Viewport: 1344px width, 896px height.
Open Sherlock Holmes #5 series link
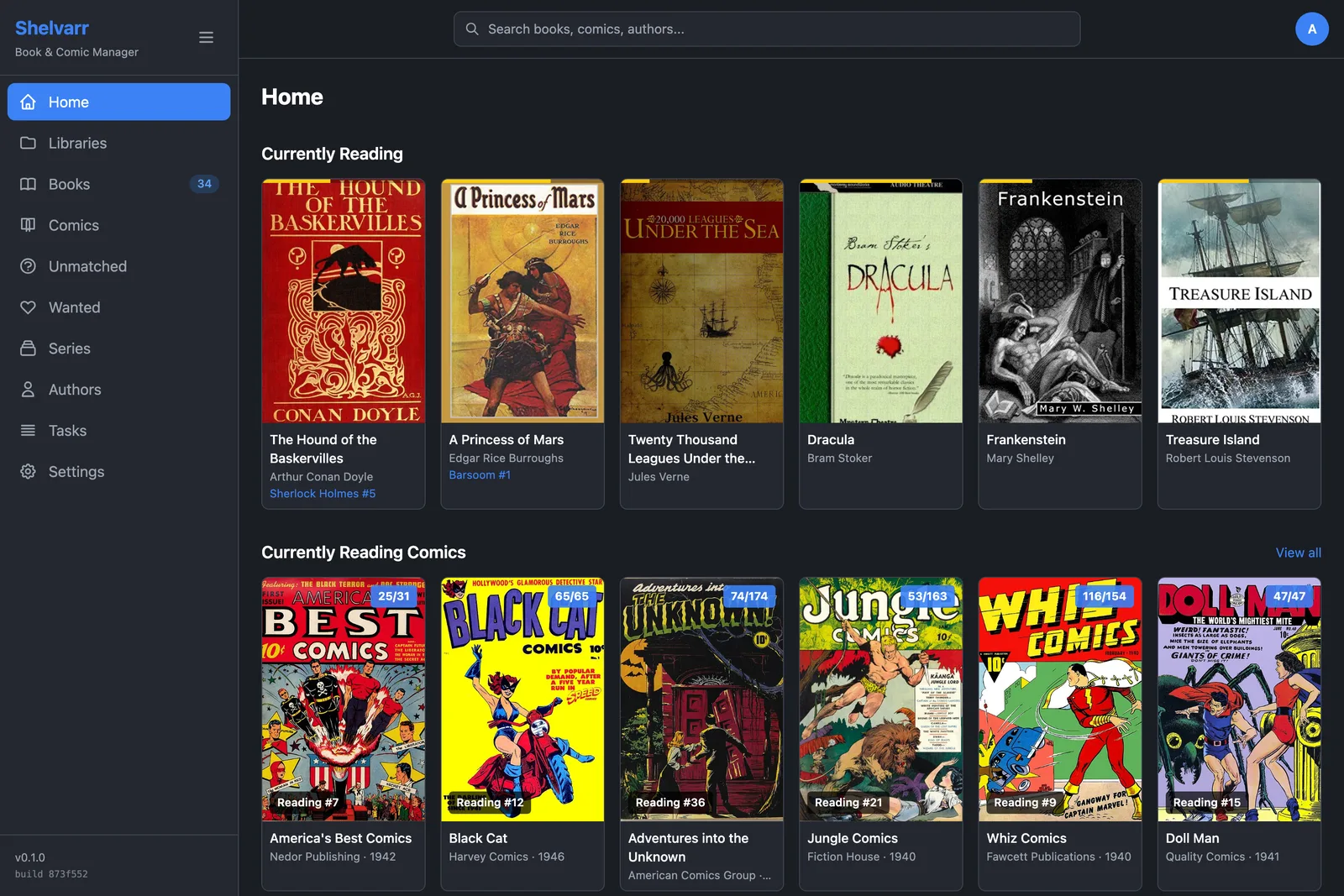pos(323,494)
